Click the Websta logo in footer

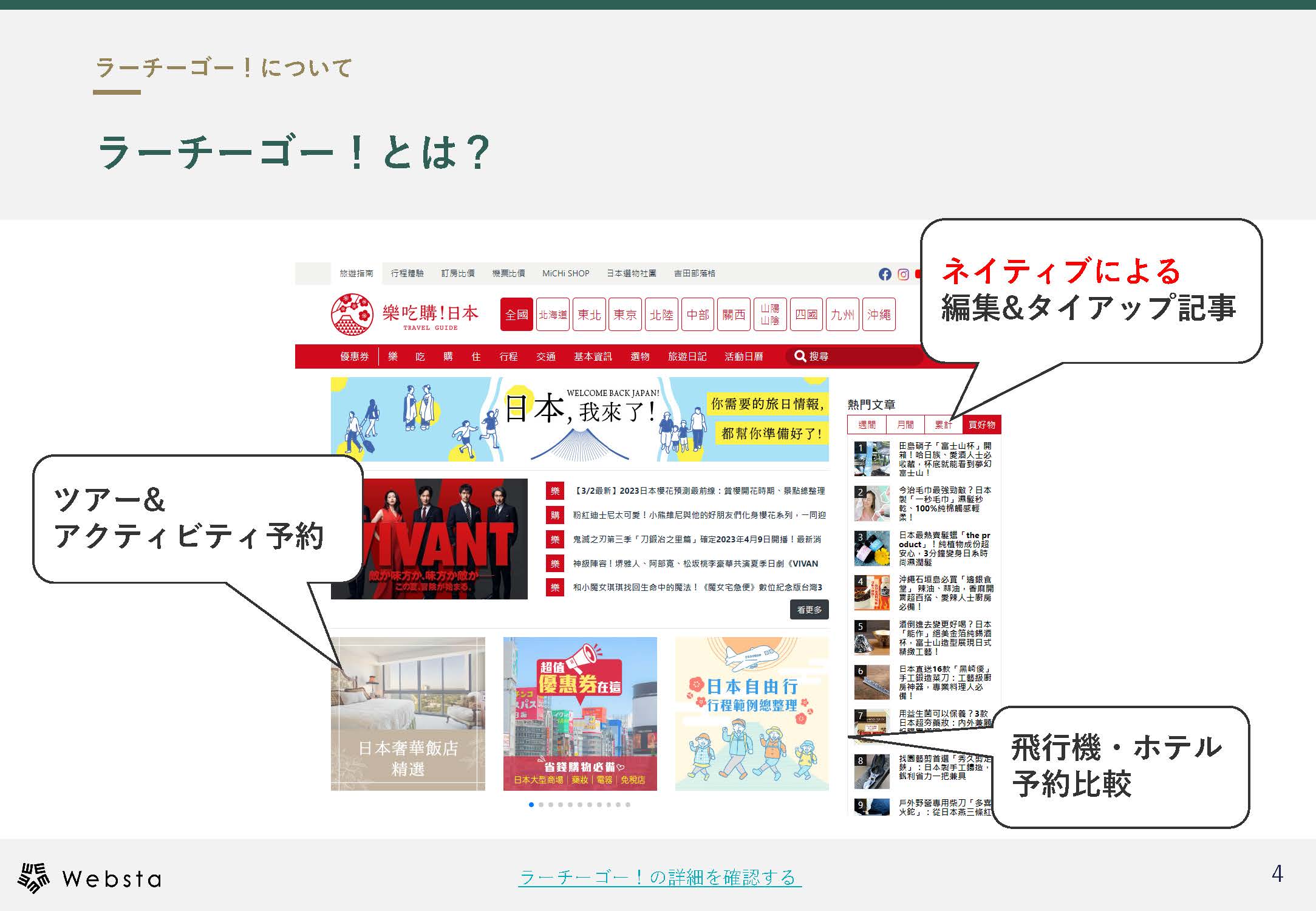(89, 878)
